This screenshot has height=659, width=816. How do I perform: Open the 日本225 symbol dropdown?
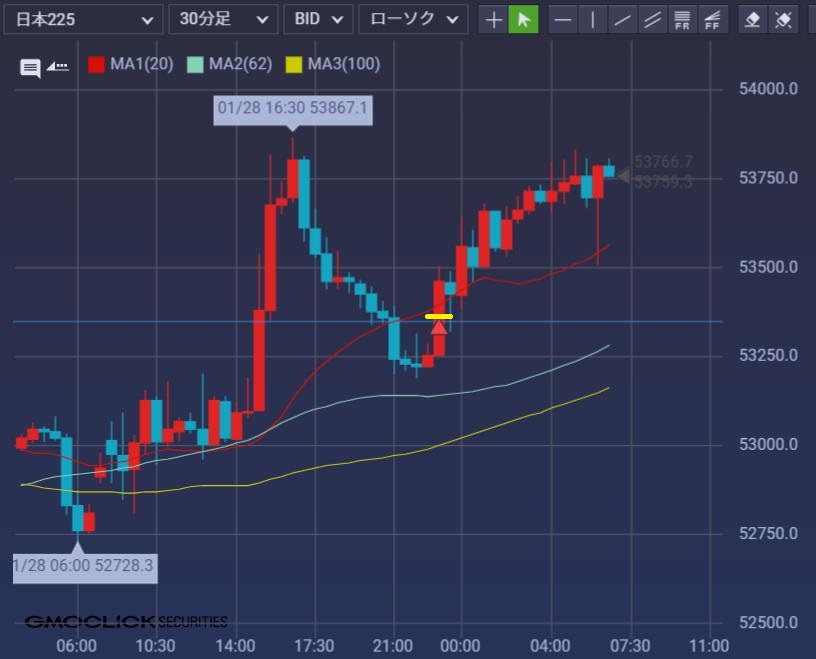pos(83,19)
